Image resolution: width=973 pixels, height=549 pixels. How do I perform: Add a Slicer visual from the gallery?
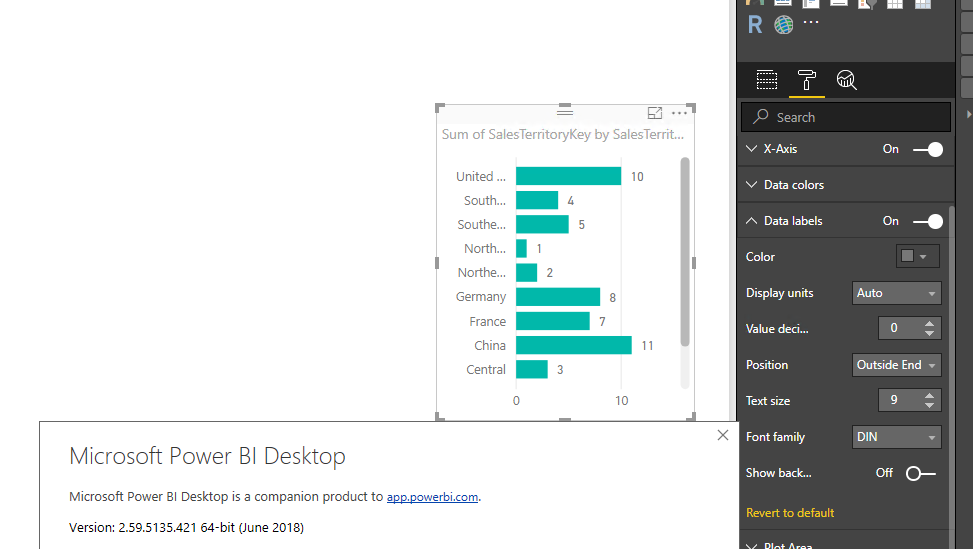coord(867,4)
